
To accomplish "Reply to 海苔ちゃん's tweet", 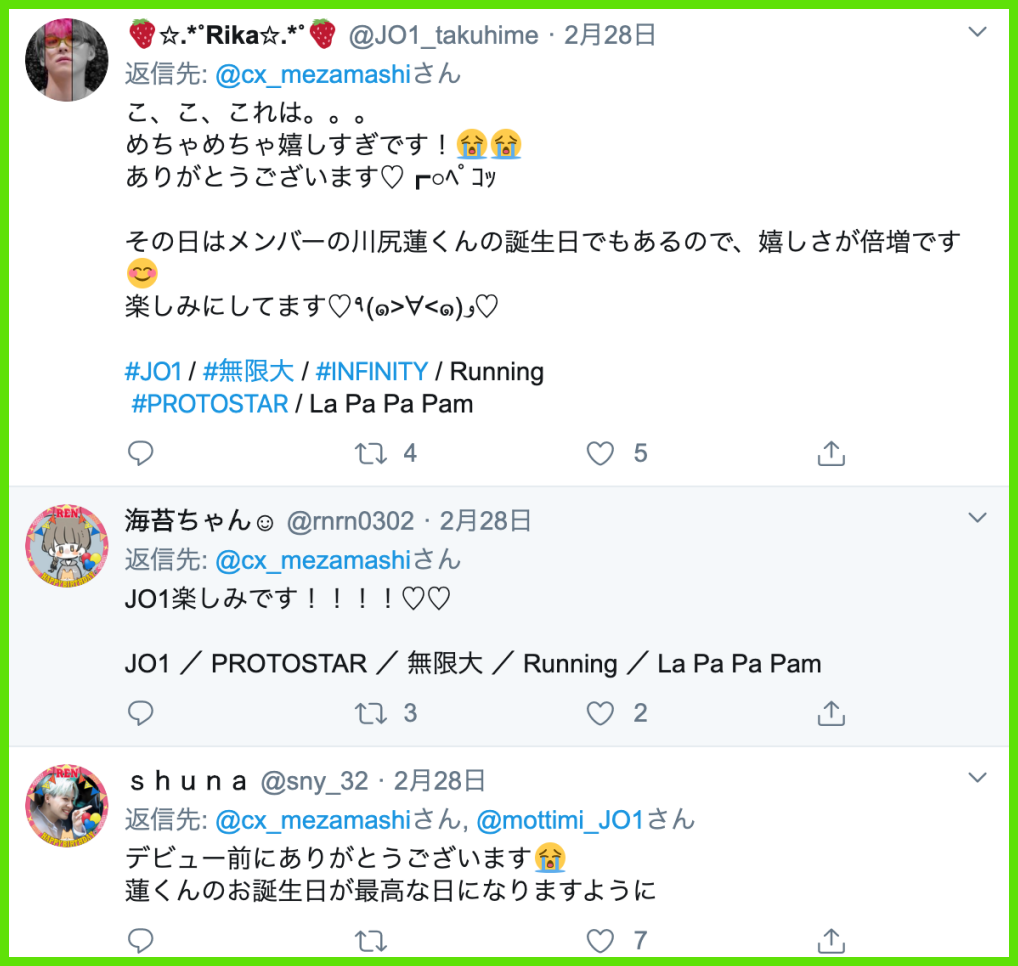I will (x=140, y=713).
